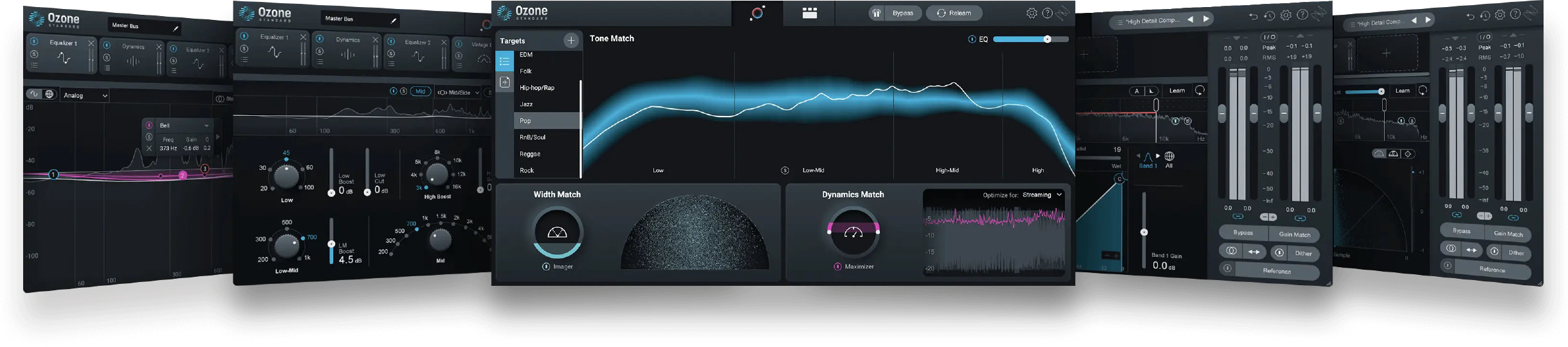Viewport: 1568px width, 347px height.
Task: Open Master Assistant orb in center window
Action: click(757, 13)
